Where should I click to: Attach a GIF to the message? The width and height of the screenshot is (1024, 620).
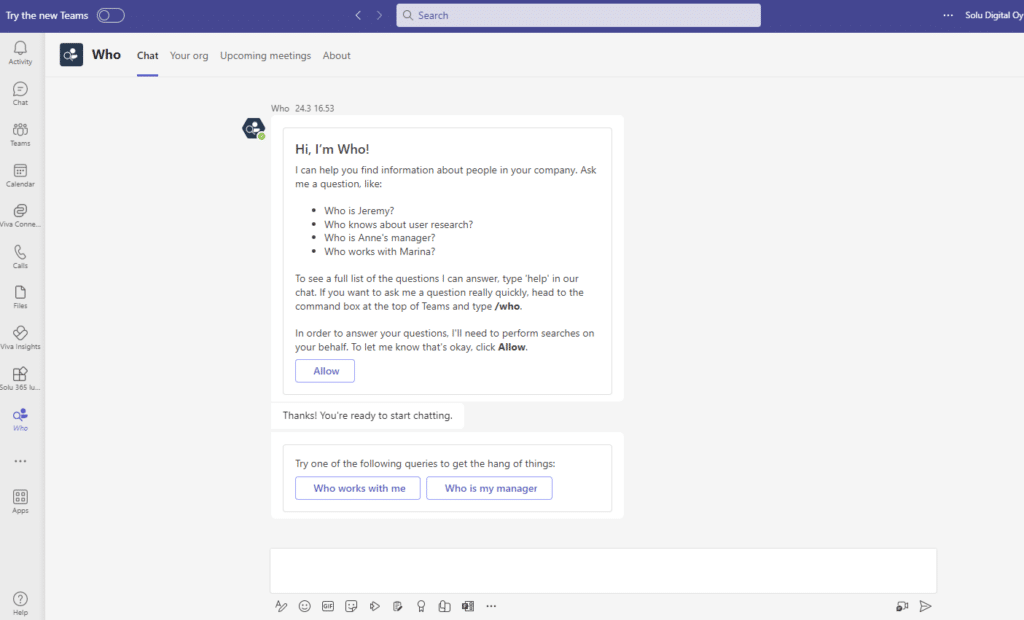[327, 606]
